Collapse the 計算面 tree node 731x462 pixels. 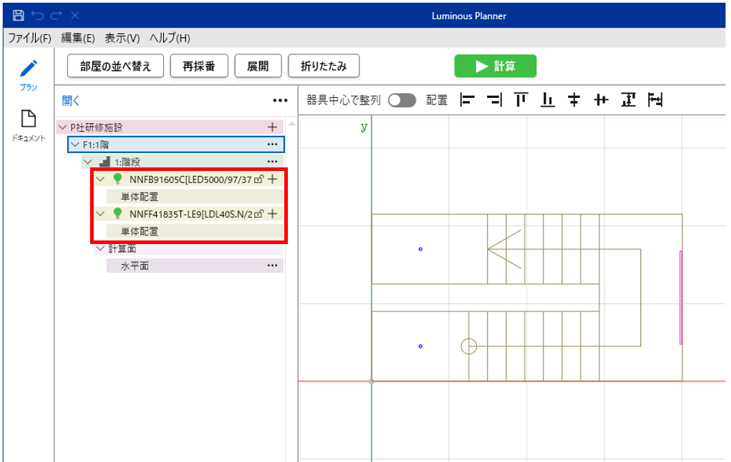click(100, 248)
